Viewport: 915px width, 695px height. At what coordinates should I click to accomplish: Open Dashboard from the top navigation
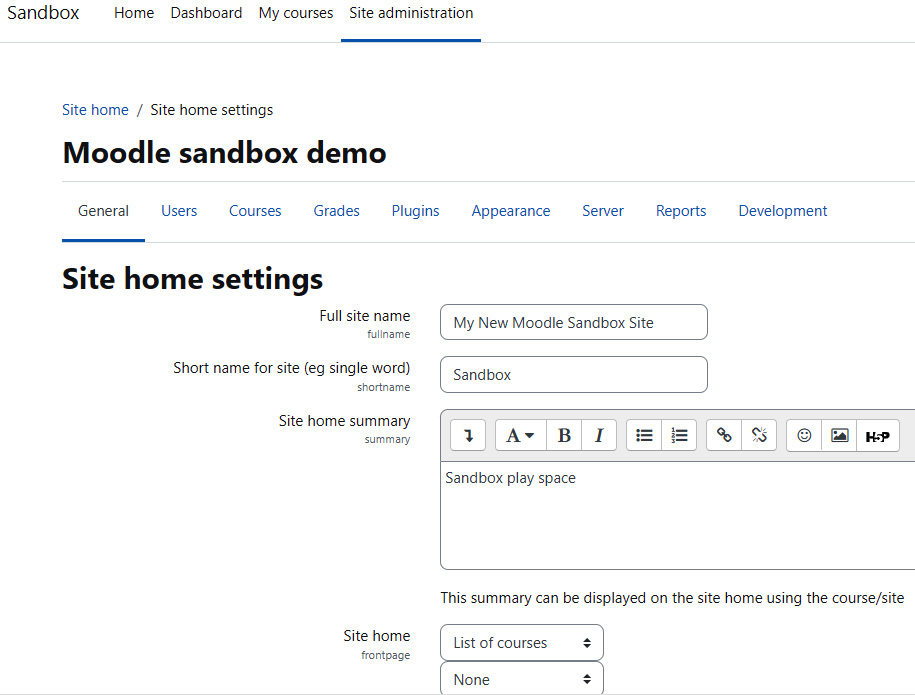coord(206,13)
